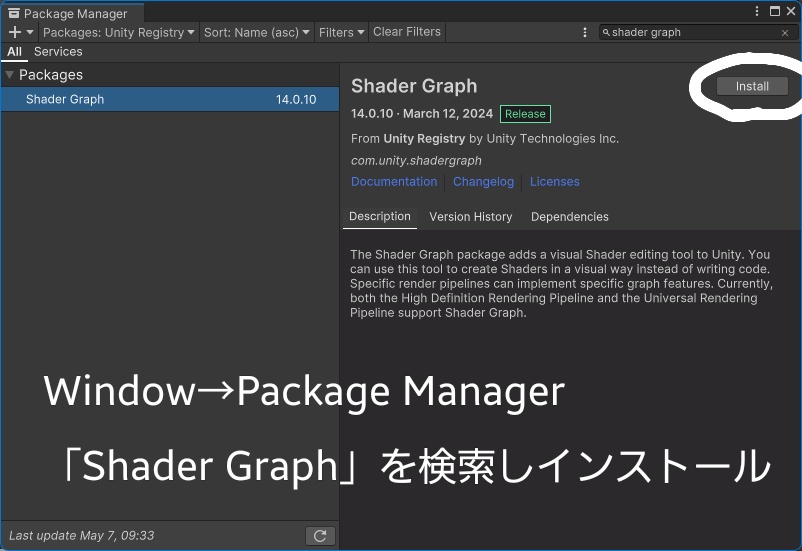Open the Sort: Name (asc) dropdown

(257, 32)
